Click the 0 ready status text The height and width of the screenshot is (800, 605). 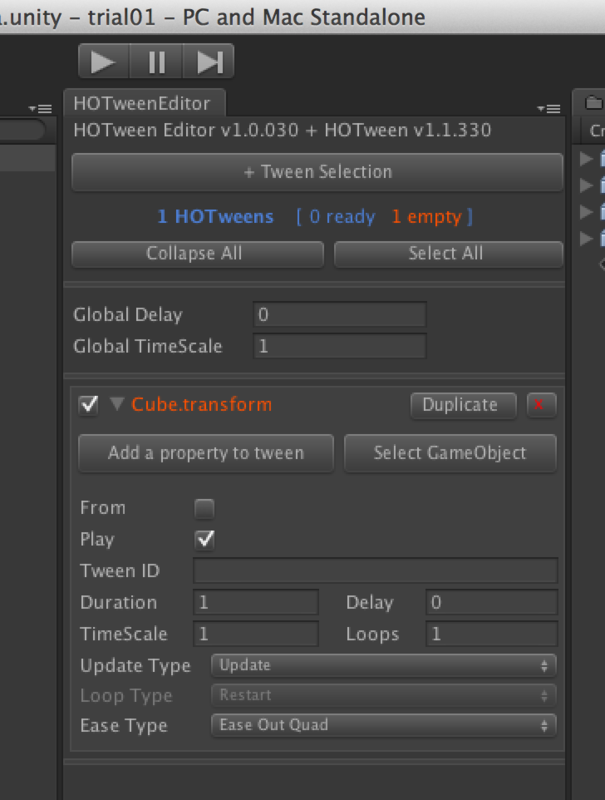pyautogui.click(x=343, y=217)
